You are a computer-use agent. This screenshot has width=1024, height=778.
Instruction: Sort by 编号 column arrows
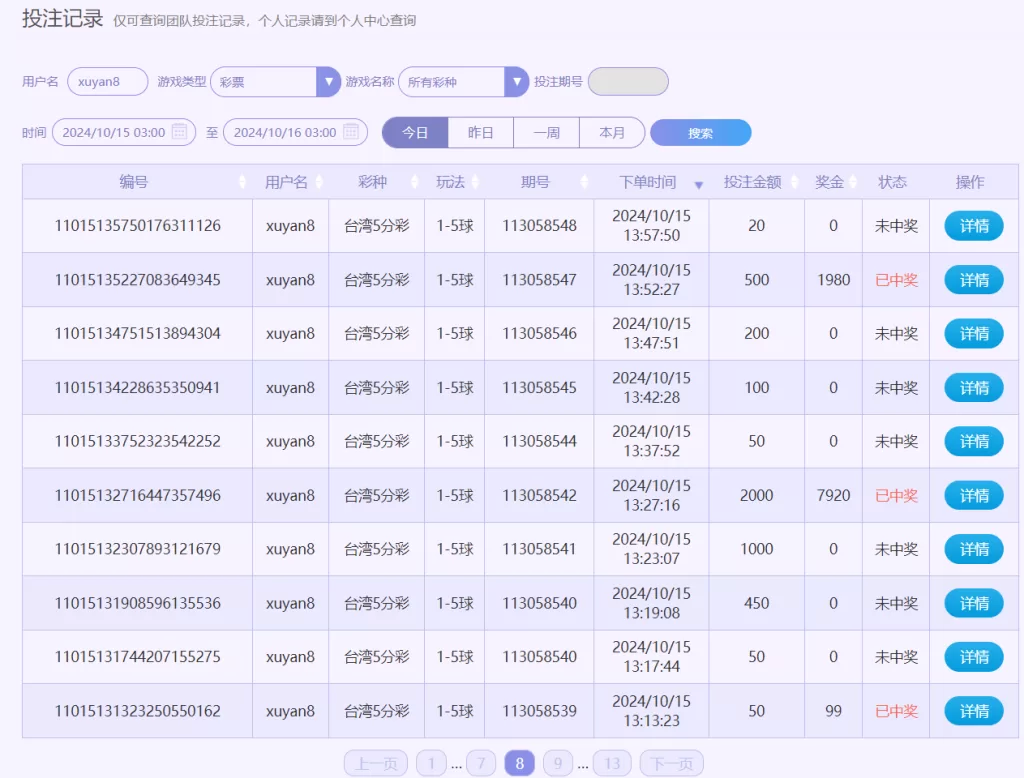coord(242,182)
